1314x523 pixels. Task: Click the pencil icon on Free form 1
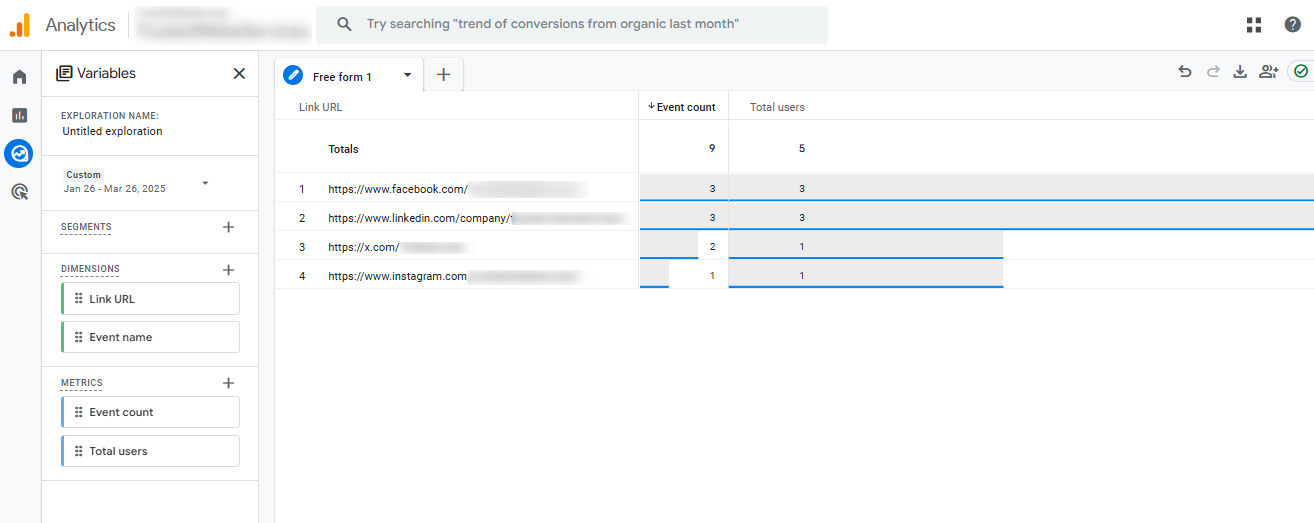[293, 75]
